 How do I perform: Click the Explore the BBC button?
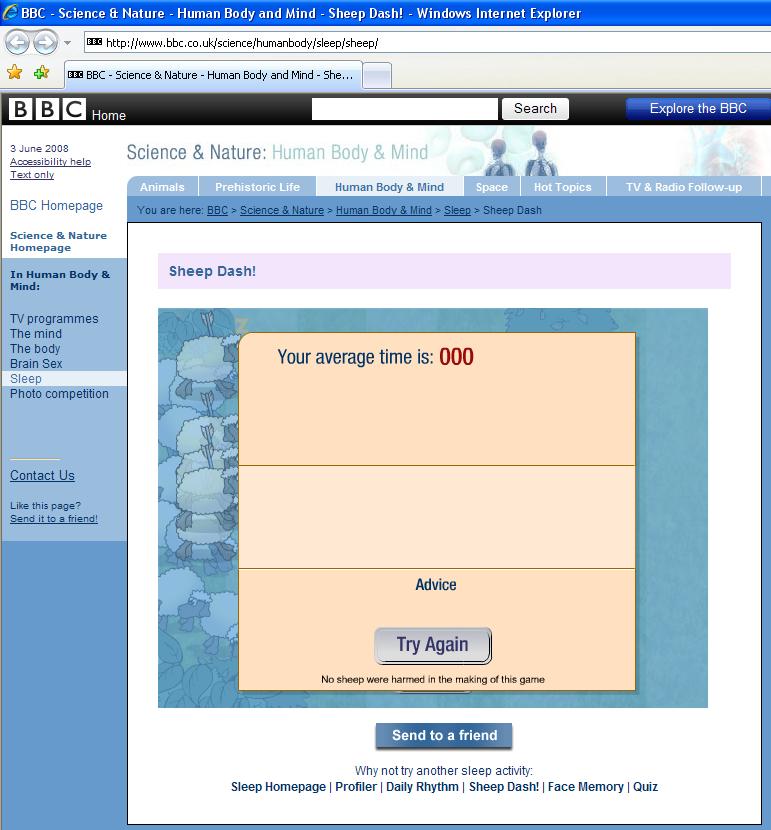pos(698,109)
